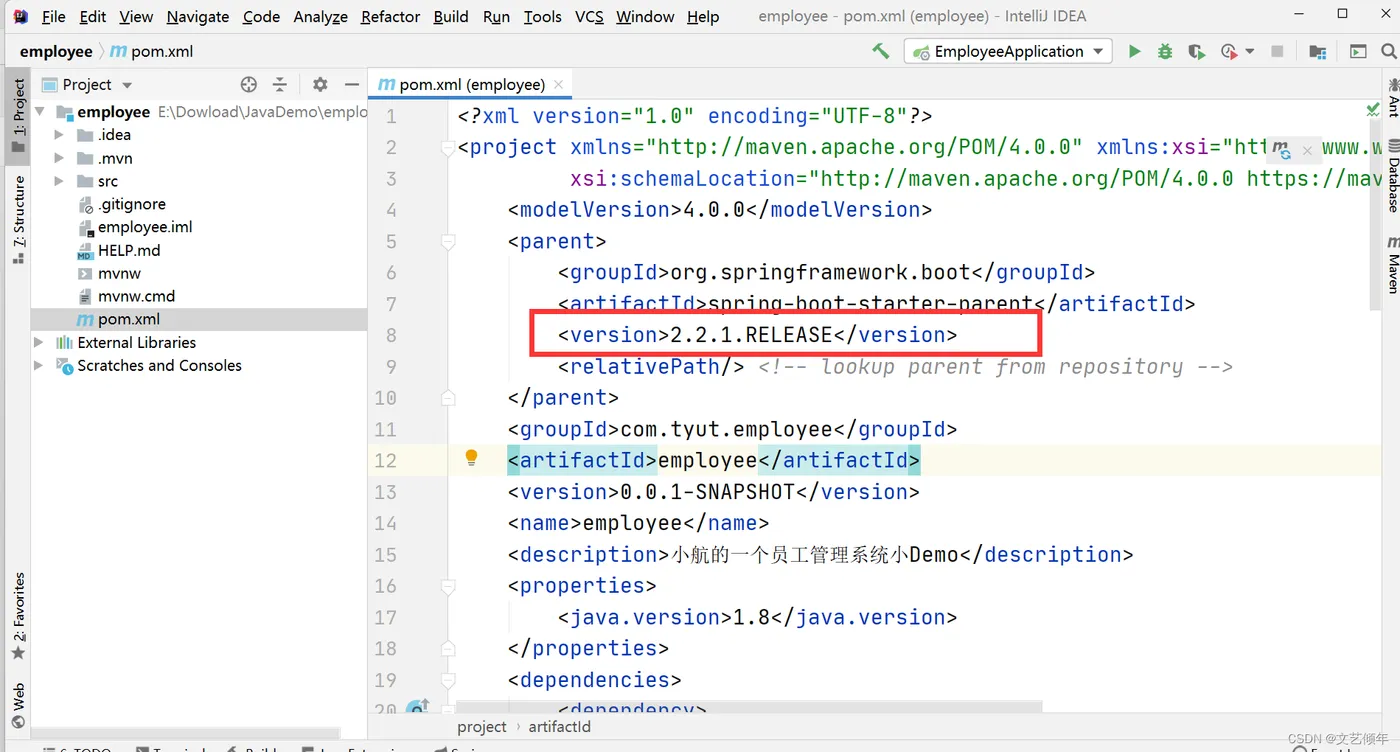Click the run anything terminal-window icon
1400x752 pixels.
[x=1358, y=51]
